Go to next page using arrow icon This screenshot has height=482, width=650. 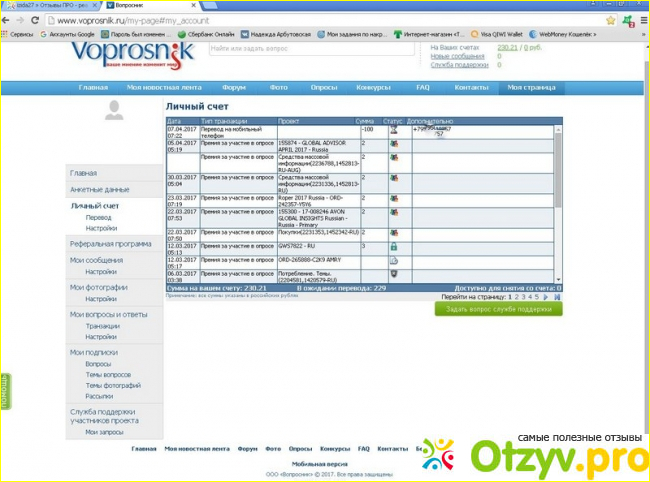click(x=547, y=297)
